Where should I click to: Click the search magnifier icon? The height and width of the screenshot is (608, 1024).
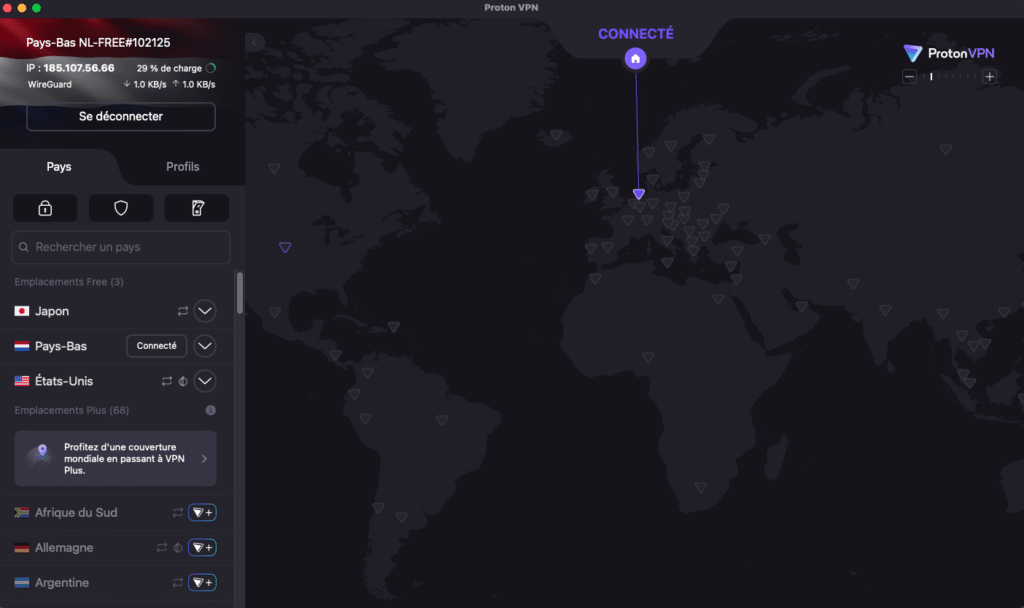[x=24, y=247]
